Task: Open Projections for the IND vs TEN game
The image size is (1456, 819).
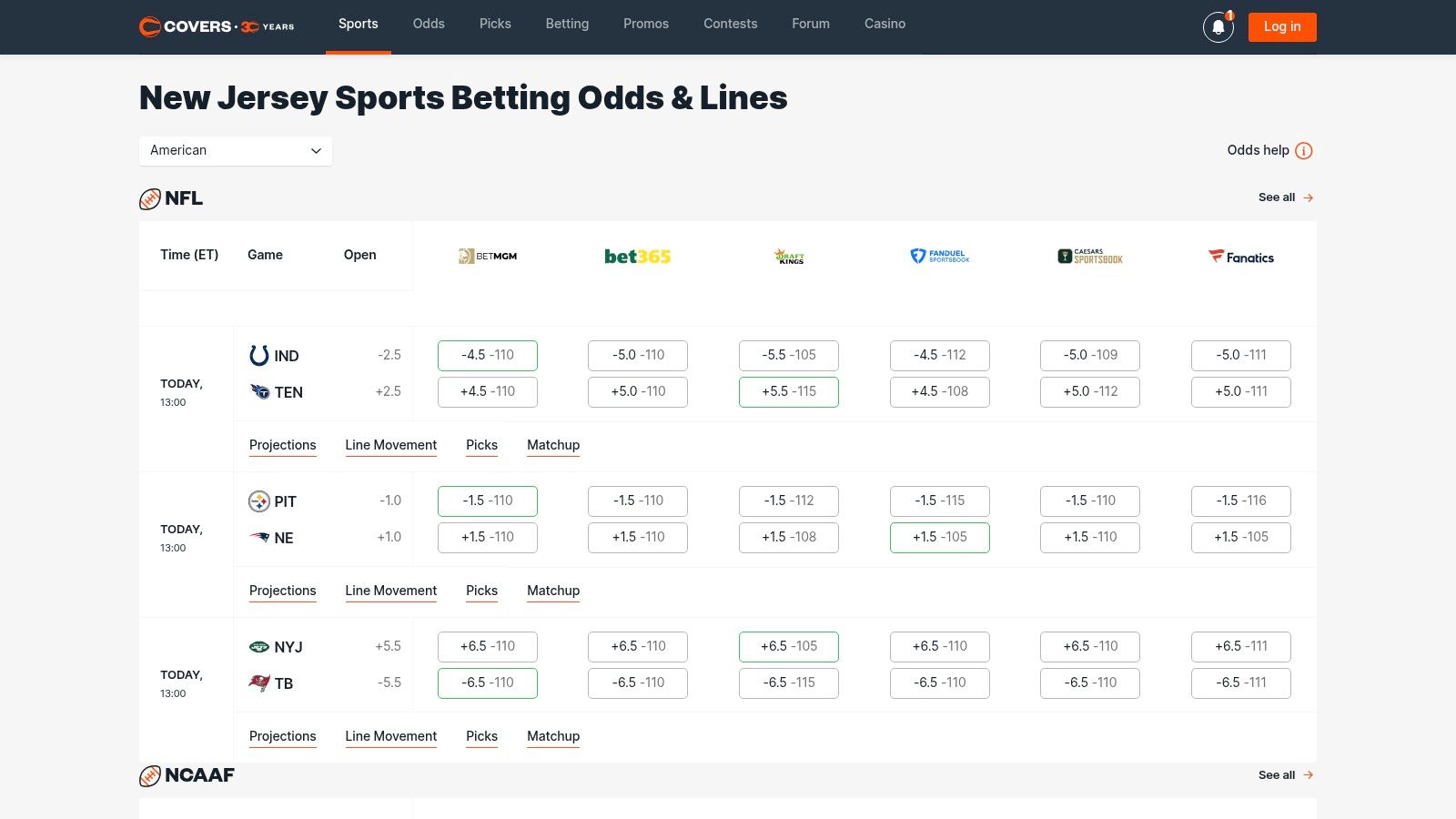Action: (282, 445)
